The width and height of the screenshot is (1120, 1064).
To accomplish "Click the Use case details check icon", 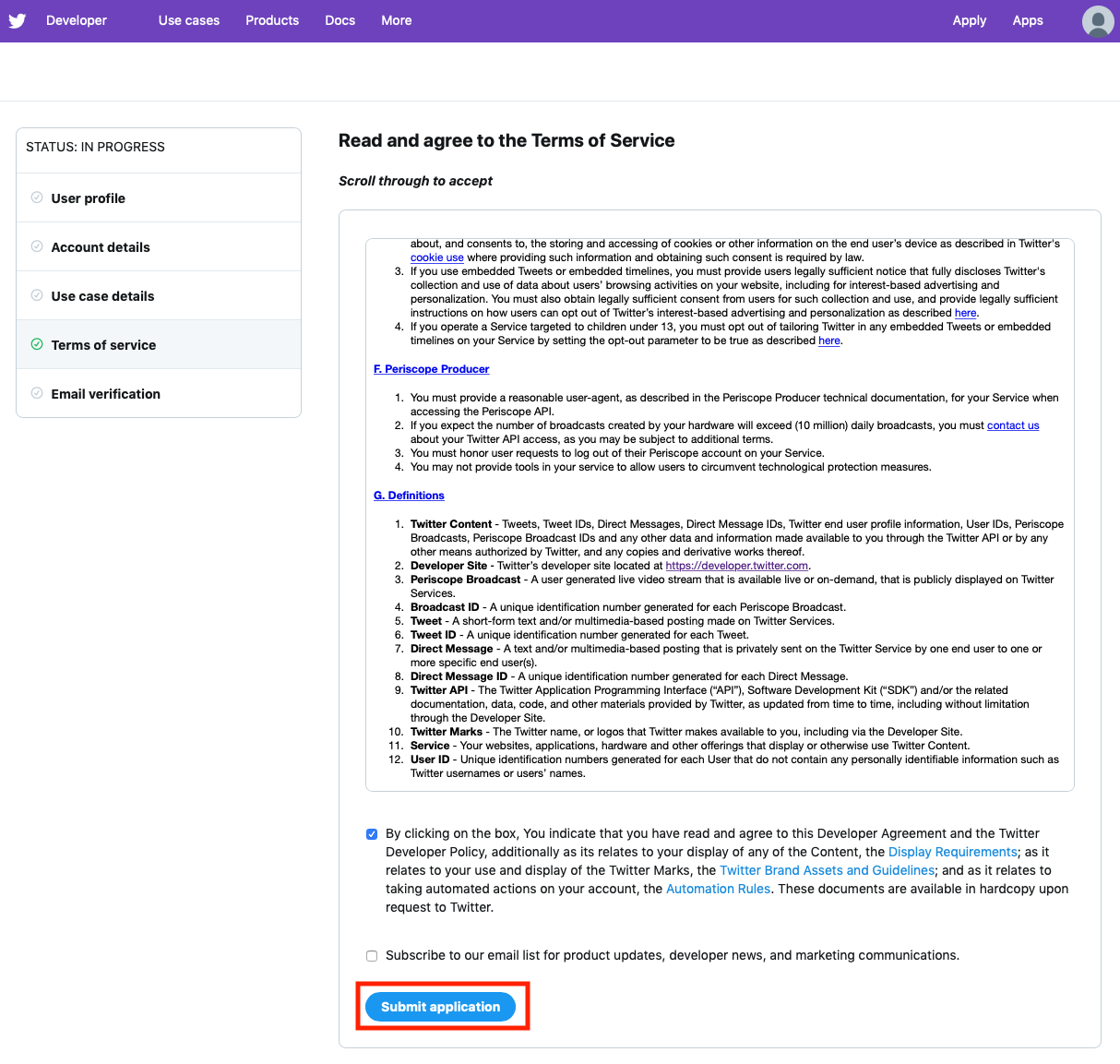I will coord(37,295).
